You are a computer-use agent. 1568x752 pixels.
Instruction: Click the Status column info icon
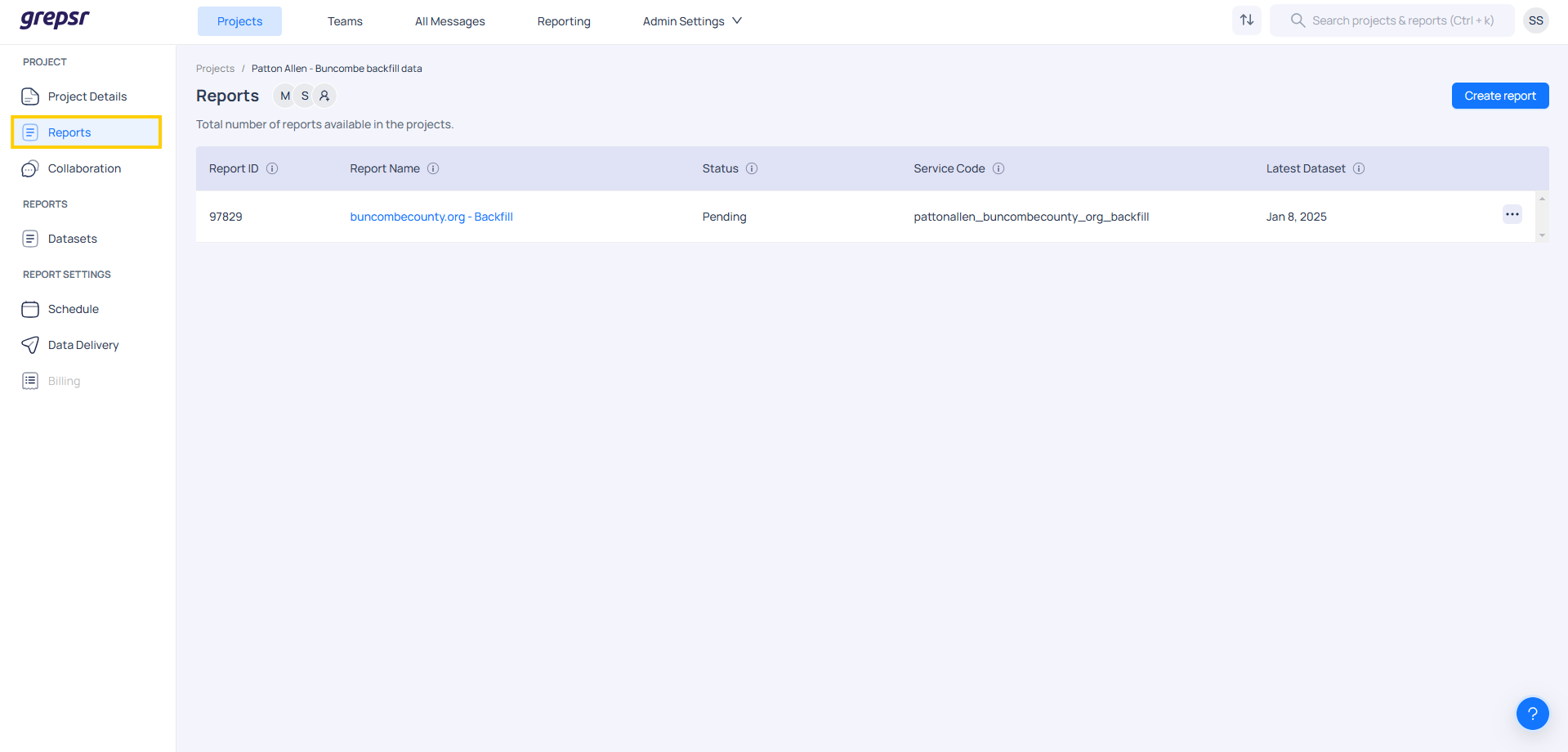752,168
